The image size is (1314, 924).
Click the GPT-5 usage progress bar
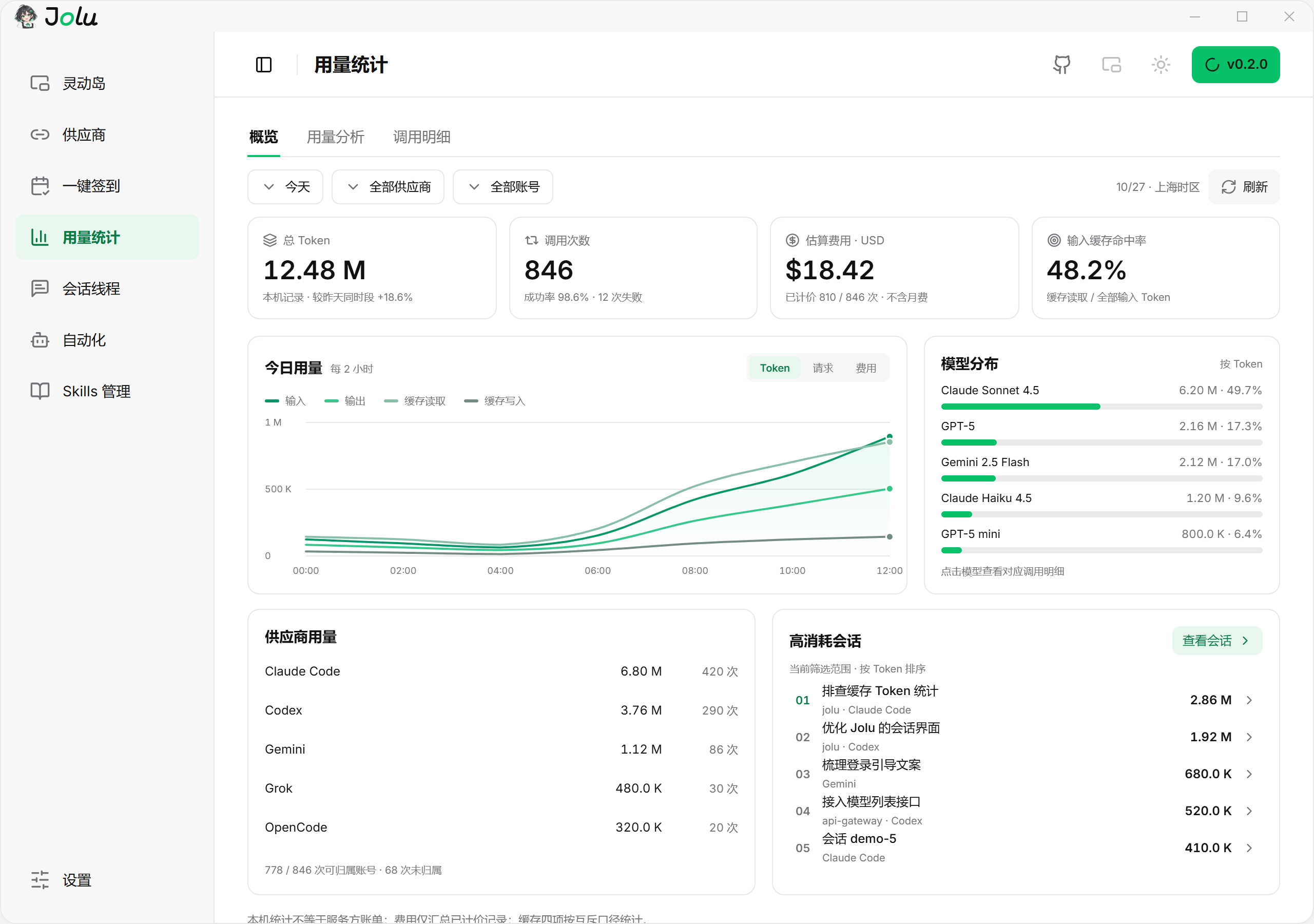click(x=1101, y=442)
